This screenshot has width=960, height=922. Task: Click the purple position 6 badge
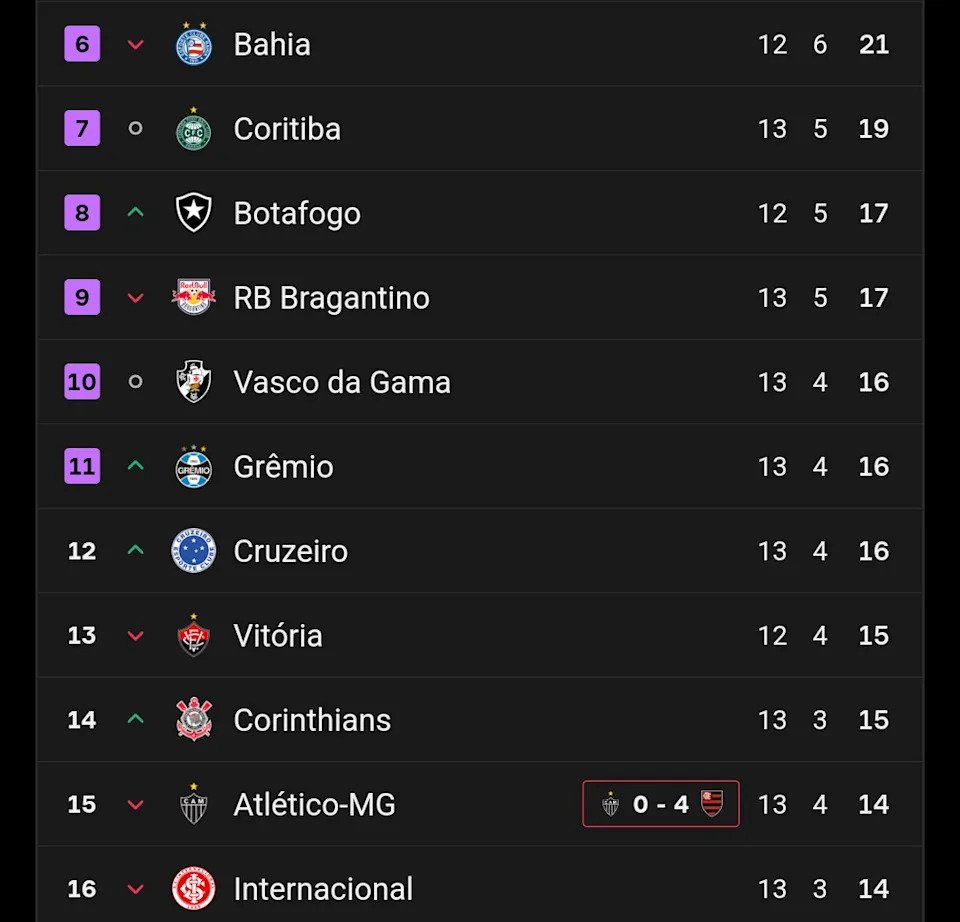click(x=82, y=45)
